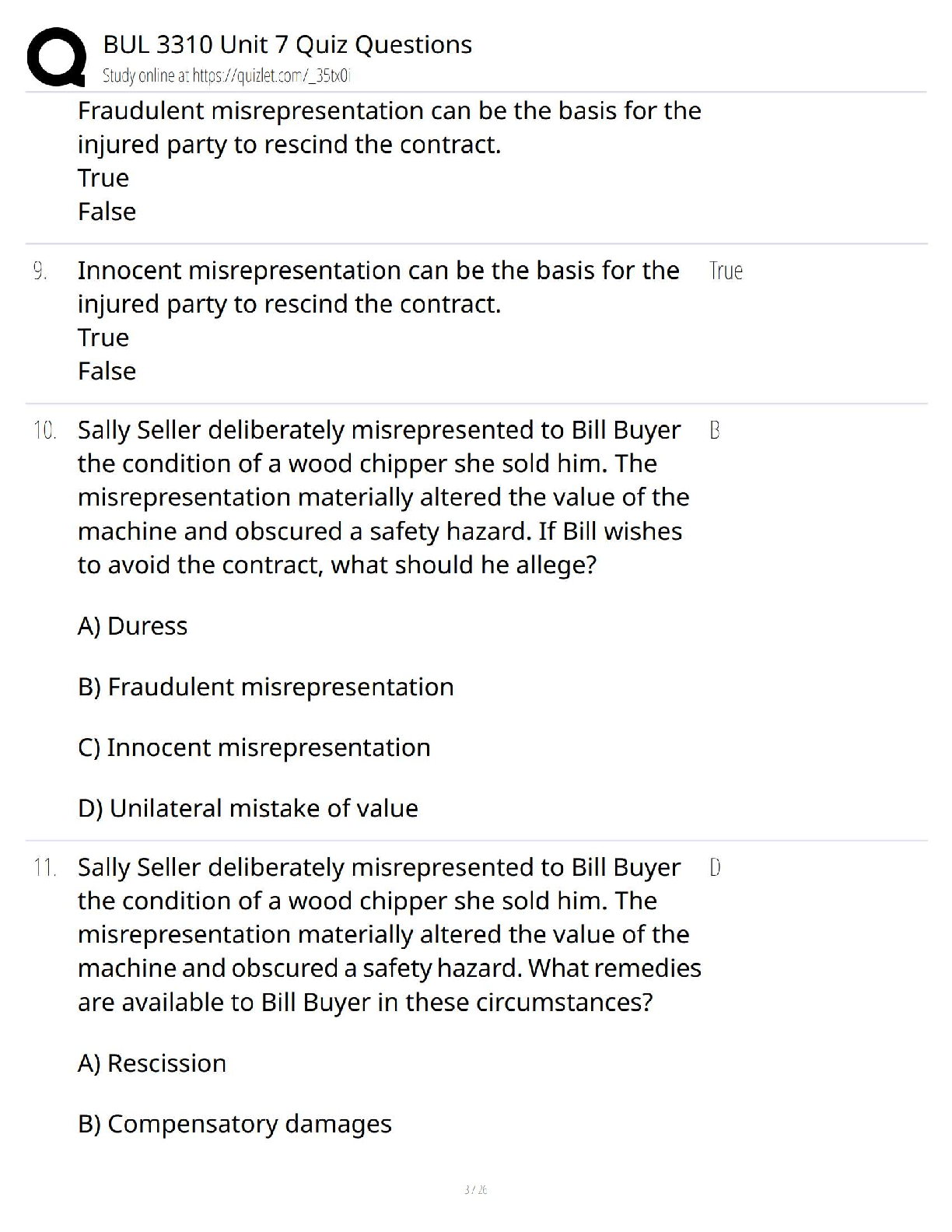Choose option C) Innocent misrepresentation
The width and height of the screenshot is (952, 1232).
click(254, 747)
